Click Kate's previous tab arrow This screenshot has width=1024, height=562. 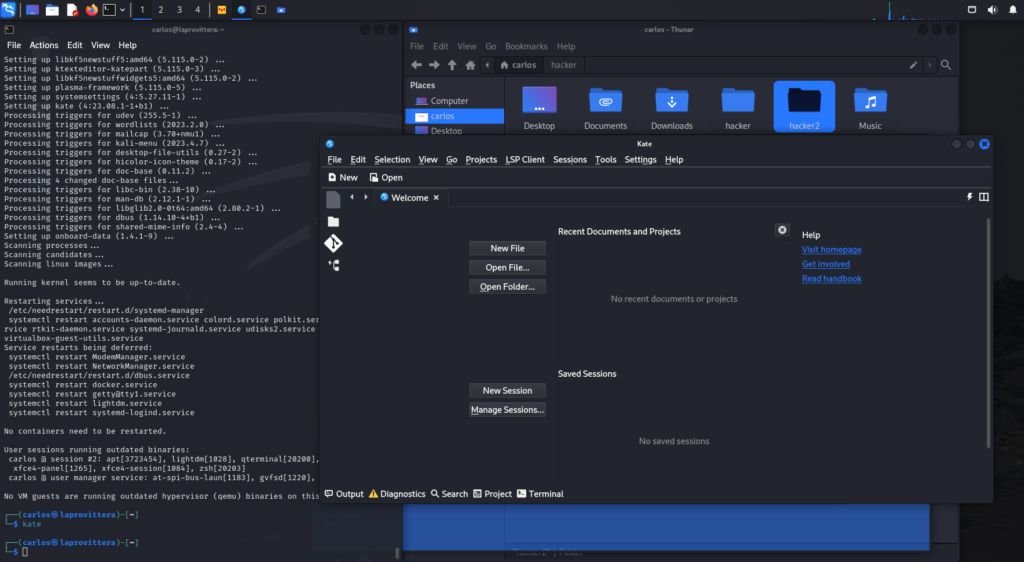click(x=352, y=197)
